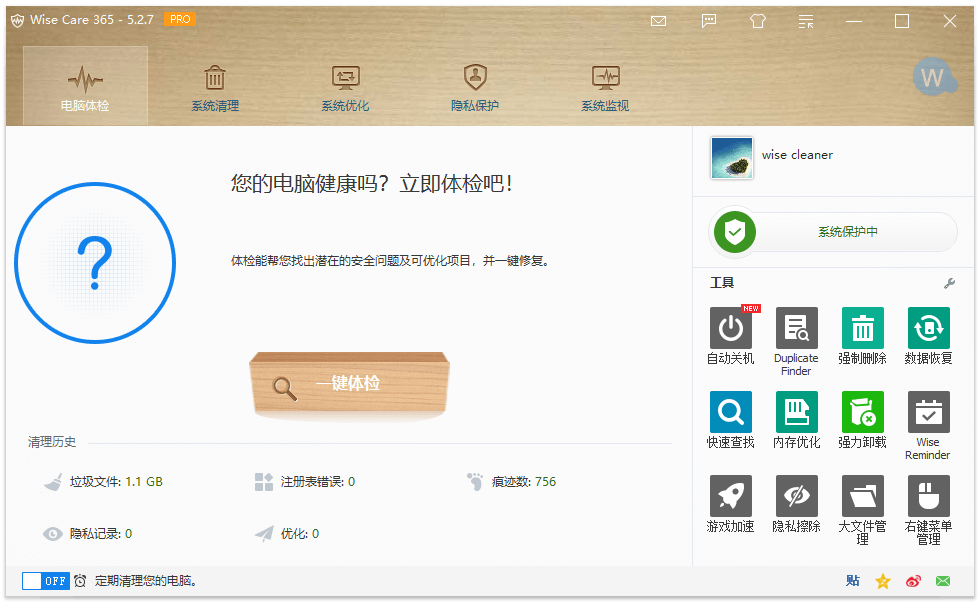Click the 定期清理您的电脑 text

tap(146, 581)
